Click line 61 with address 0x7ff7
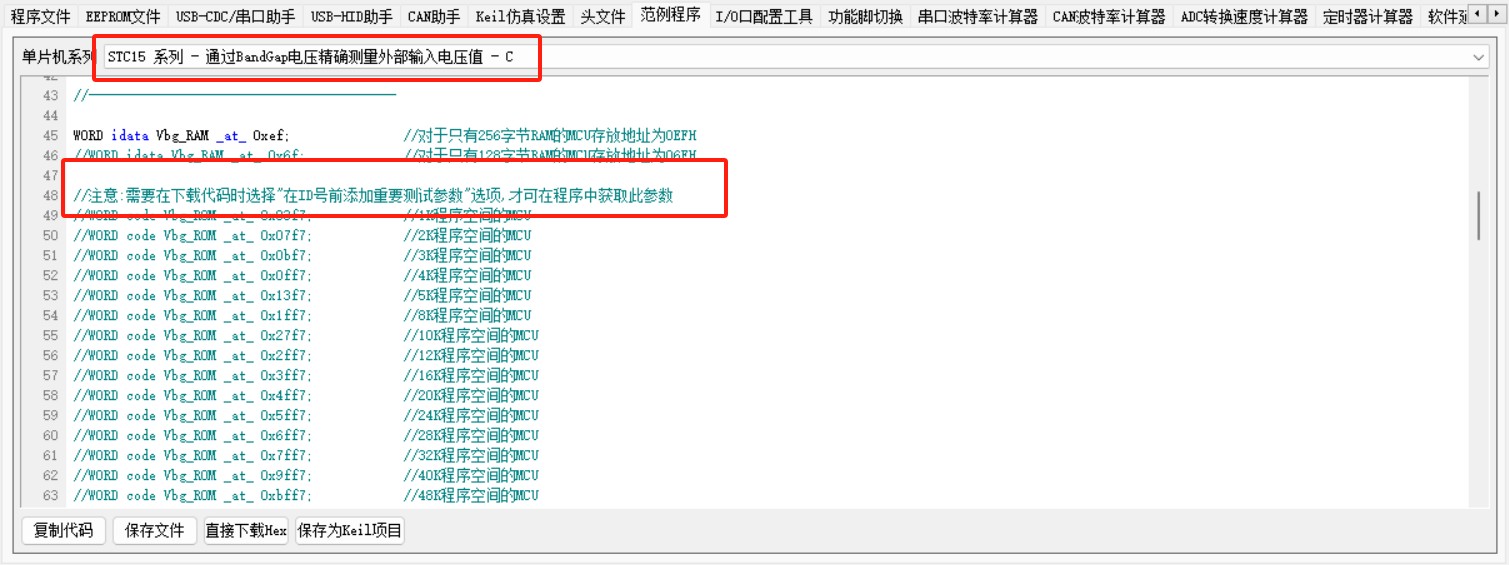Viewport: 1509px width, 565px height. [x=192, y=455]
